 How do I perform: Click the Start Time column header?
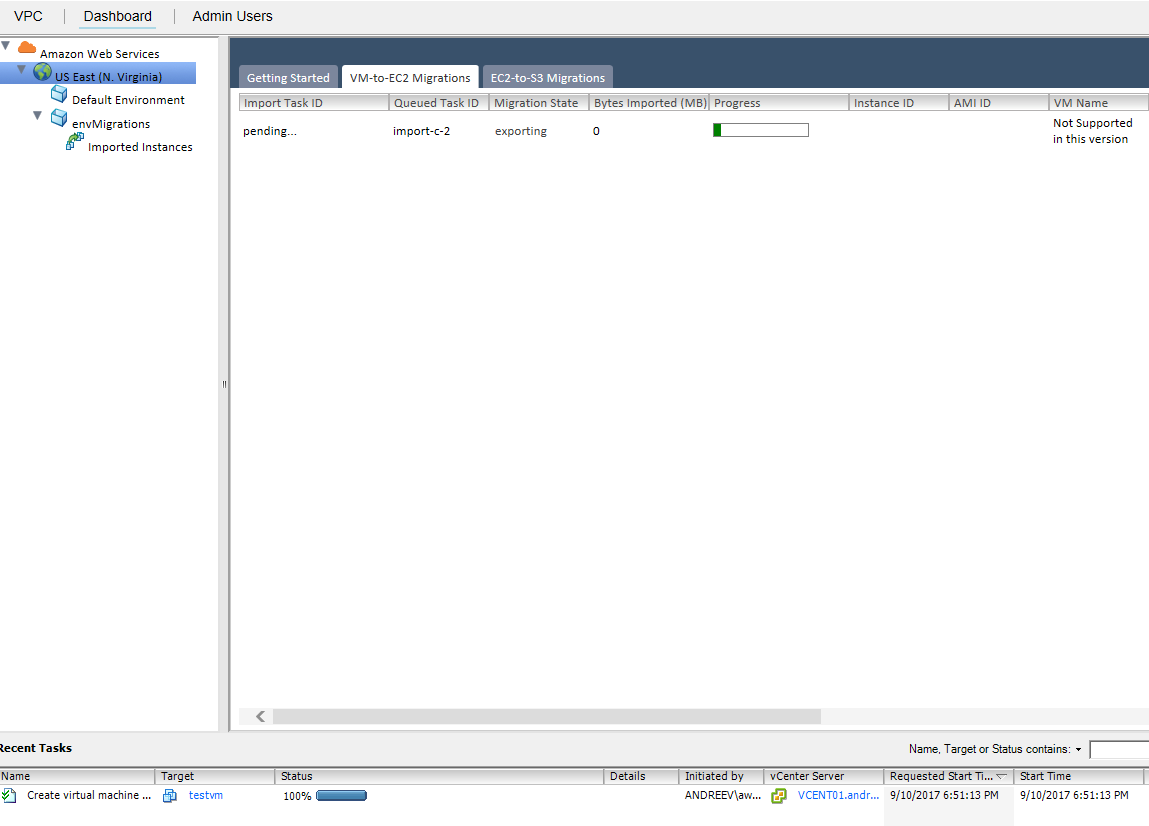[1079, 776]
